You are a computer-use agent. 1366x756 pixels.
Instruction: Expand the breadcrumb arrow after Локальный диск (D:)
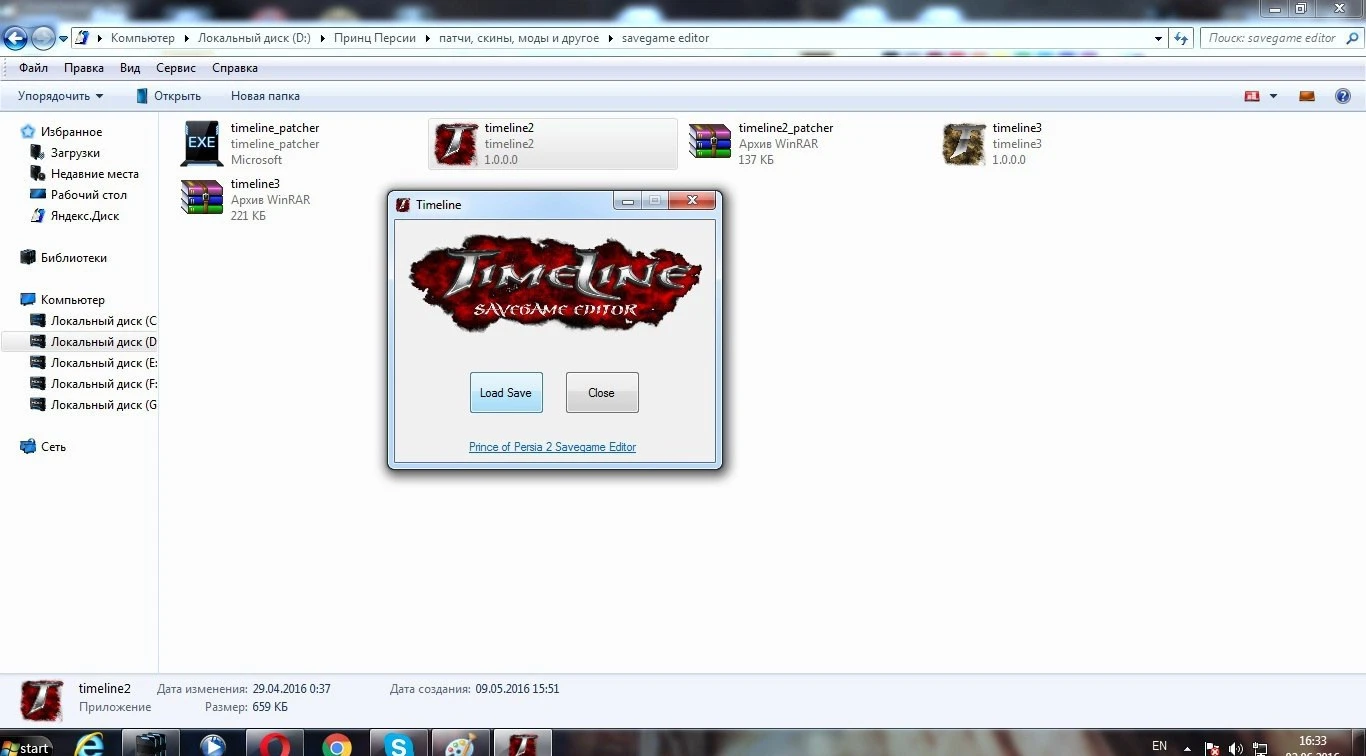coord(323,39)
